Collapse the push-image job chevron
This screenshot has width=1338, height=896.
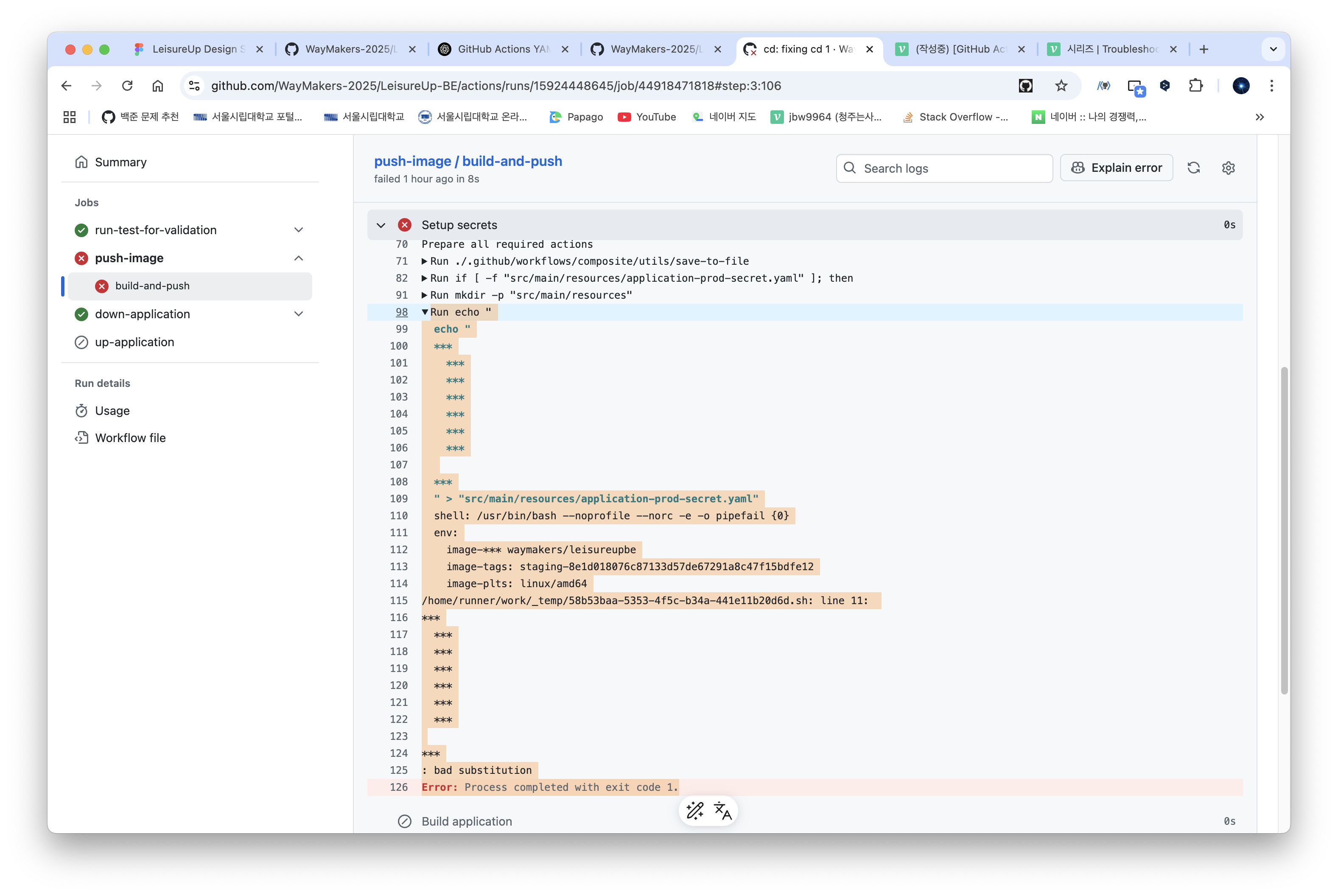[298, 258]
